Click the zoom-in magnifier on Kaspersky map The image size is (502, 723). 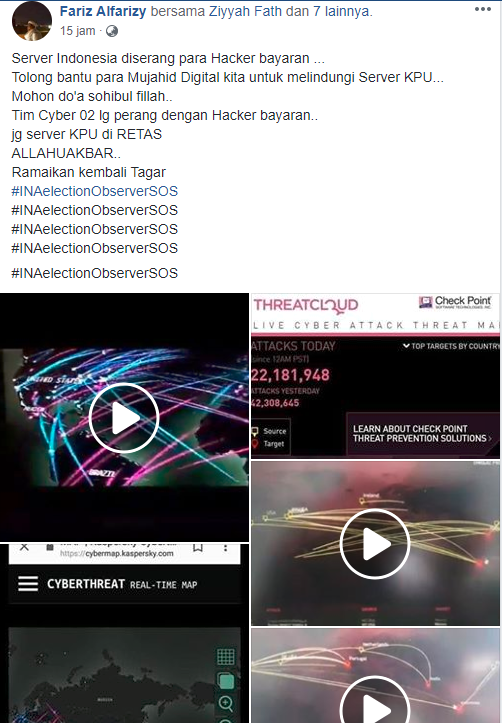(225, 703)
